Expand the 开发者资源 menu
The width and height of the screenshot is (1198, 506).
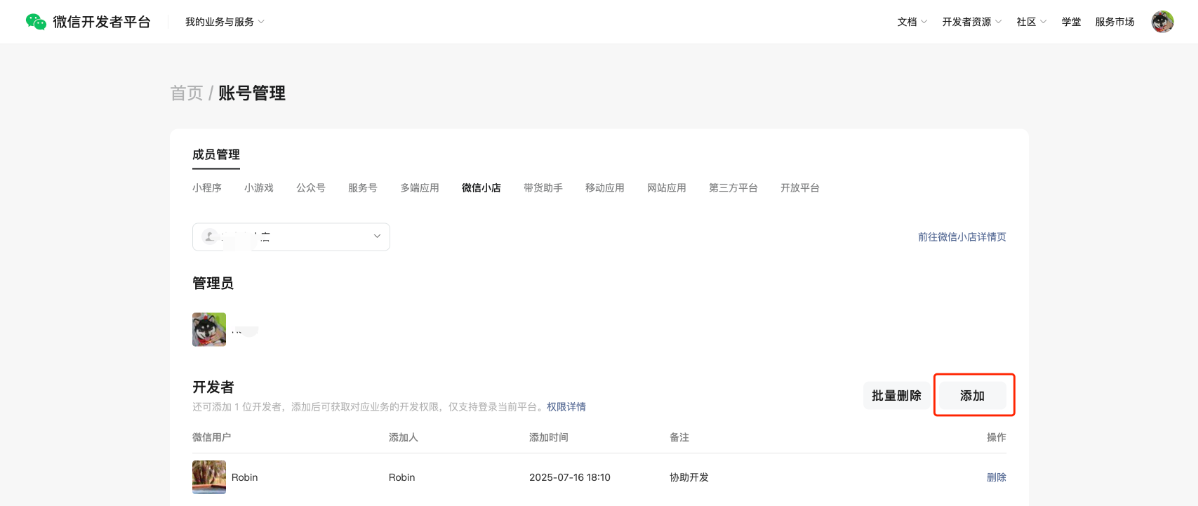click(971, 22)
